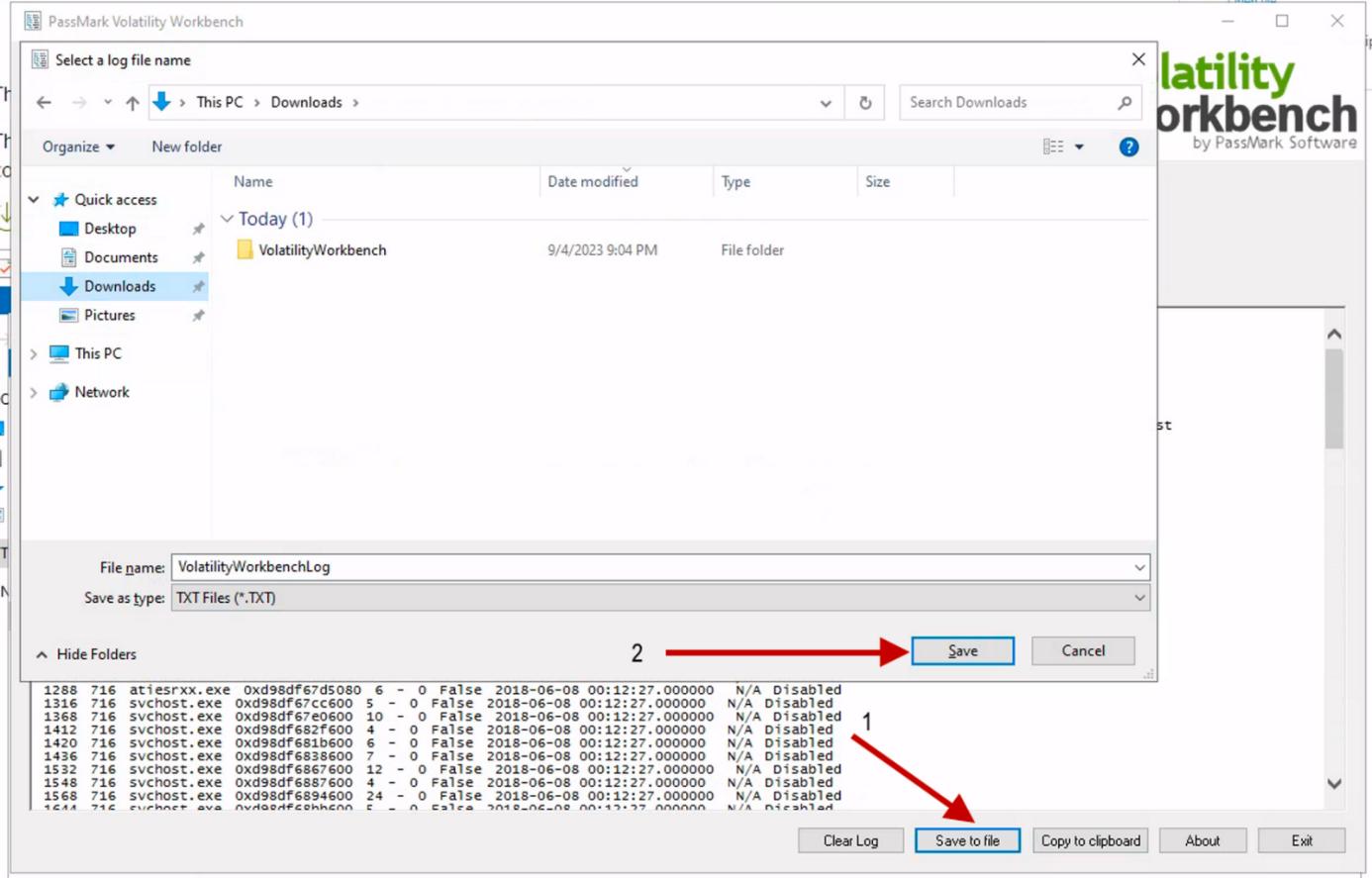Open the view options dropdown arrow
Image resolution: width=1372 pixels, height=878 pixels.
[x=1079, y=147]
